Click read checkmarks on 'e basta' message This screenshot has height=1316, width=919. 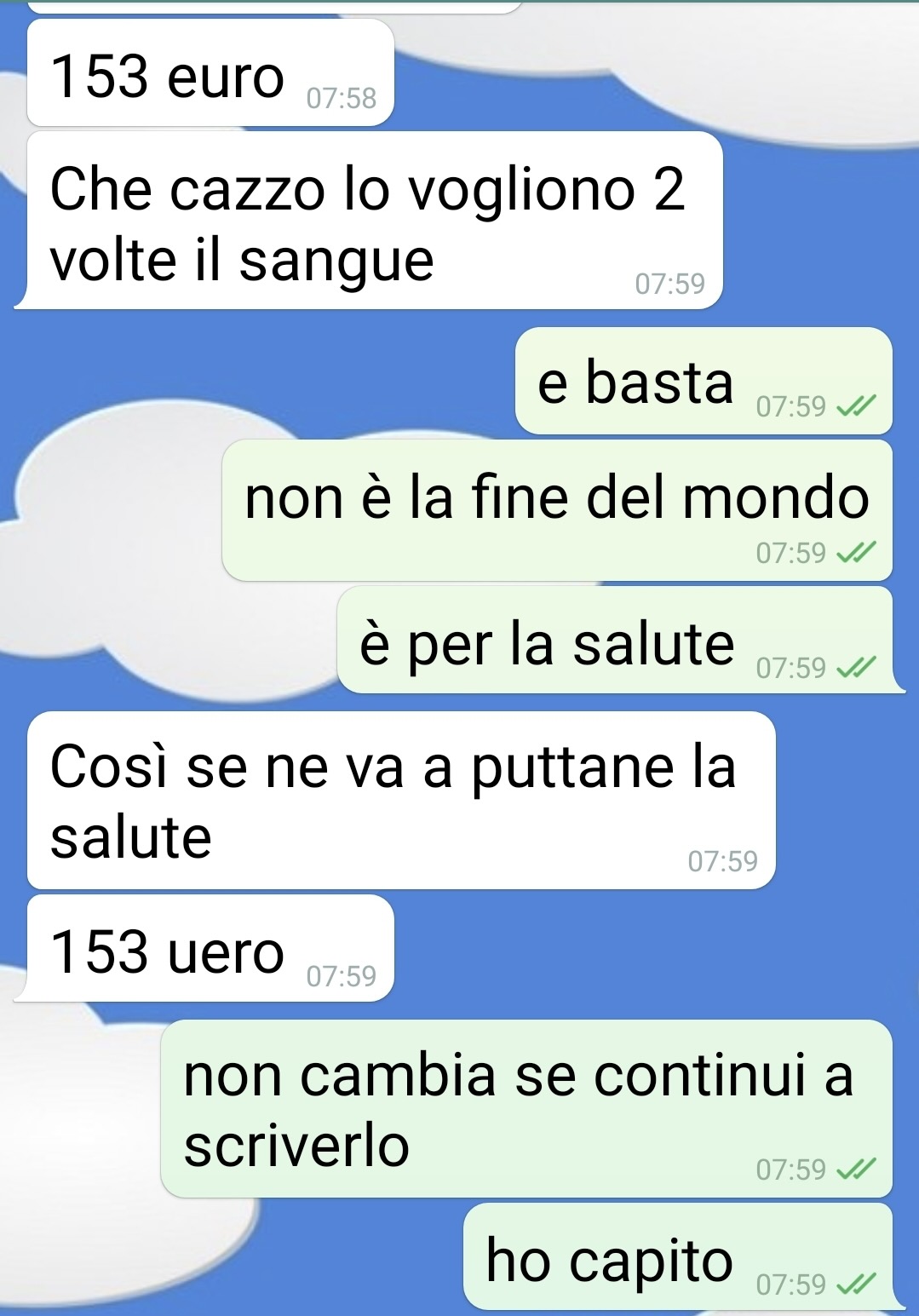[855, 407]
